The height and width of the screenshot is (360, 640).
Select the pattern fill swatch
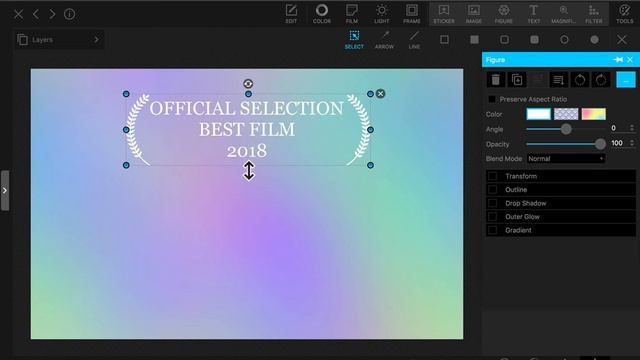[x=566, y=114]
